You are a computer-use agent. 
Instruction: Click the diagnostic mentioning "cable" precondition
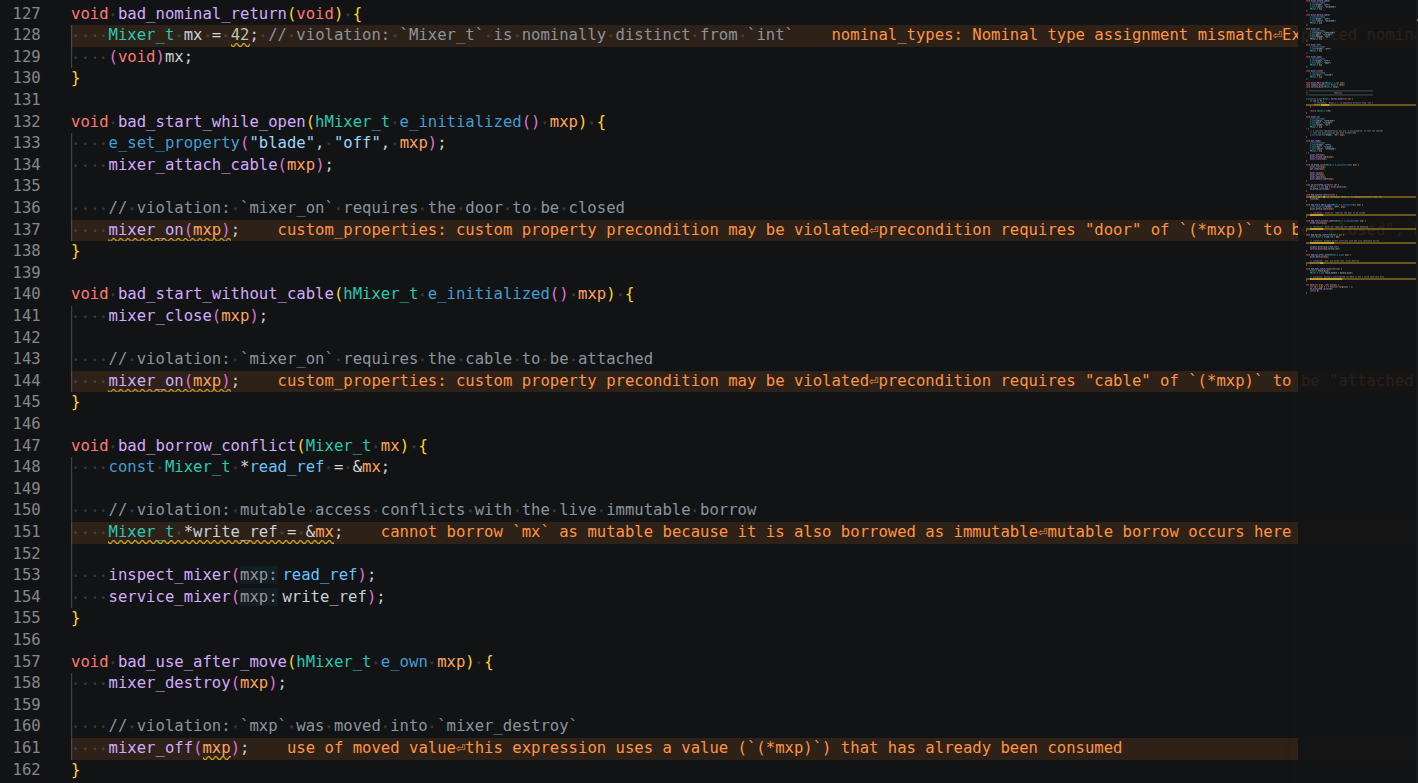coord(787,381)
